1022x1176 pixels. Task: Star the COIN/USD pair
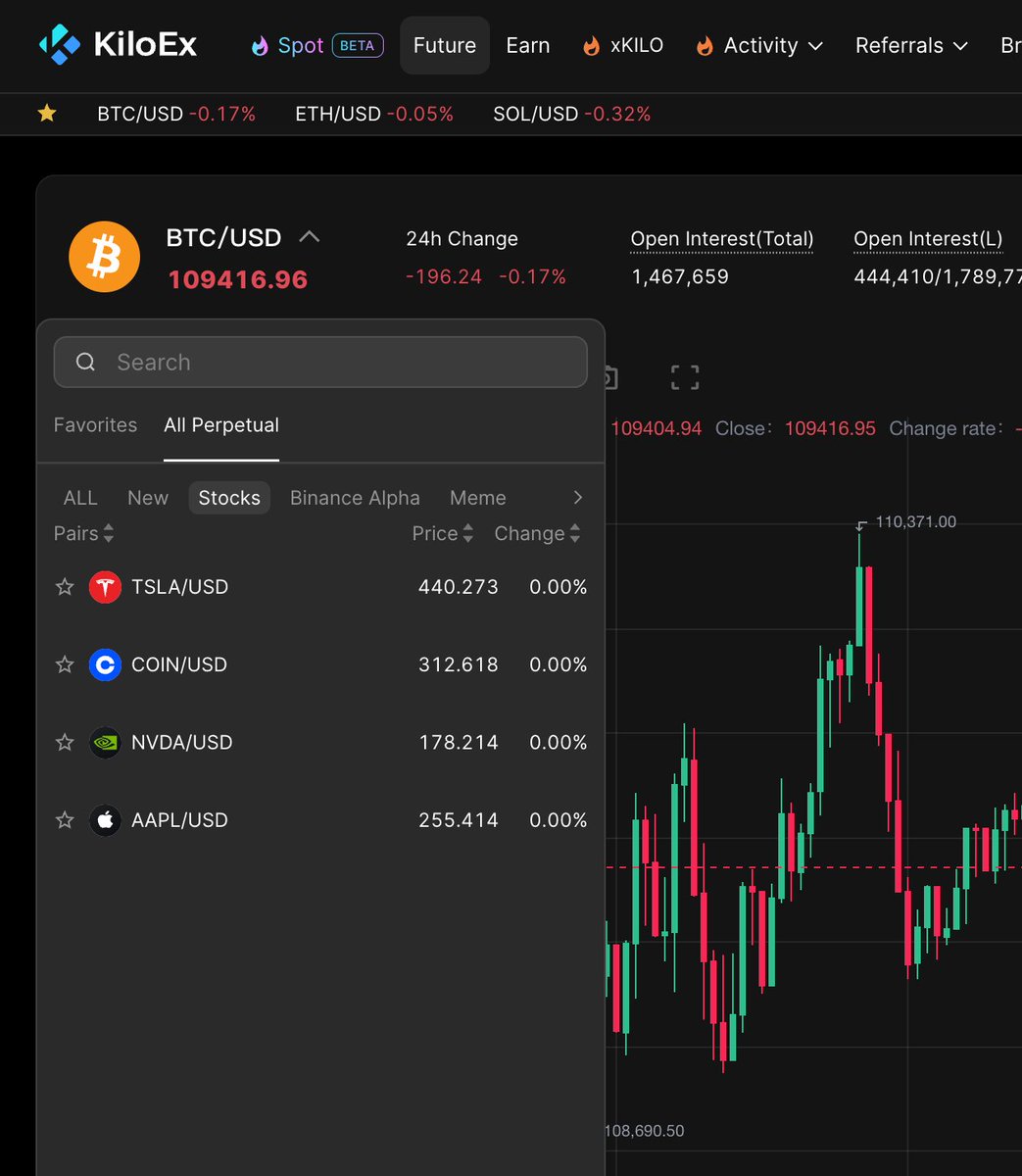point(65,664)
